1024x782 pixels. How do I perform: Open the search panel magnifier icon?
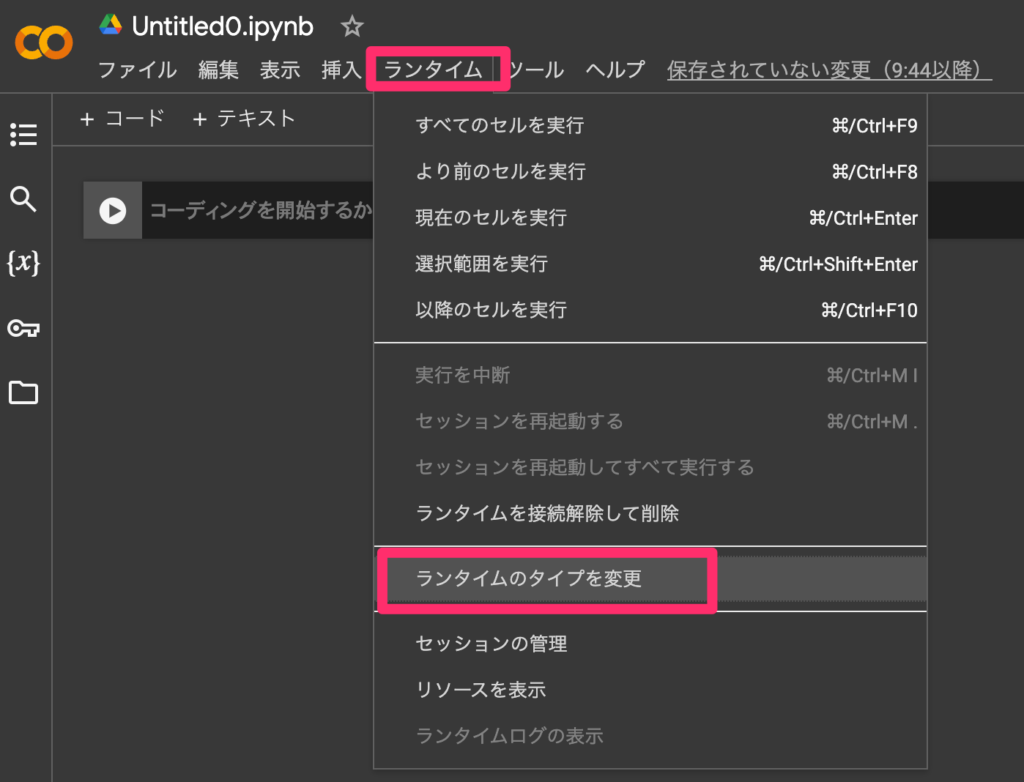tap(23, 199)
